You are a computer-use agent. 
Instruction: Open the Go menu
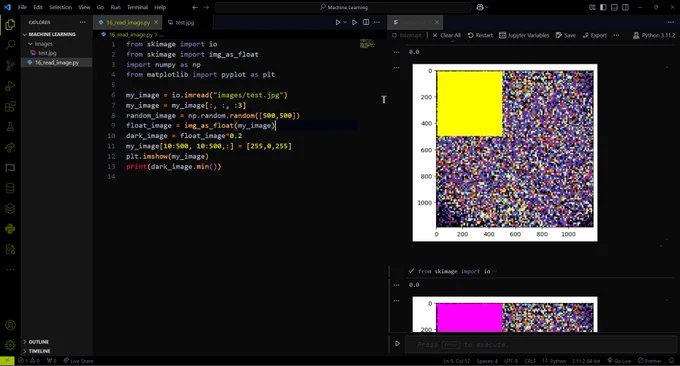[x=100, y=7]
